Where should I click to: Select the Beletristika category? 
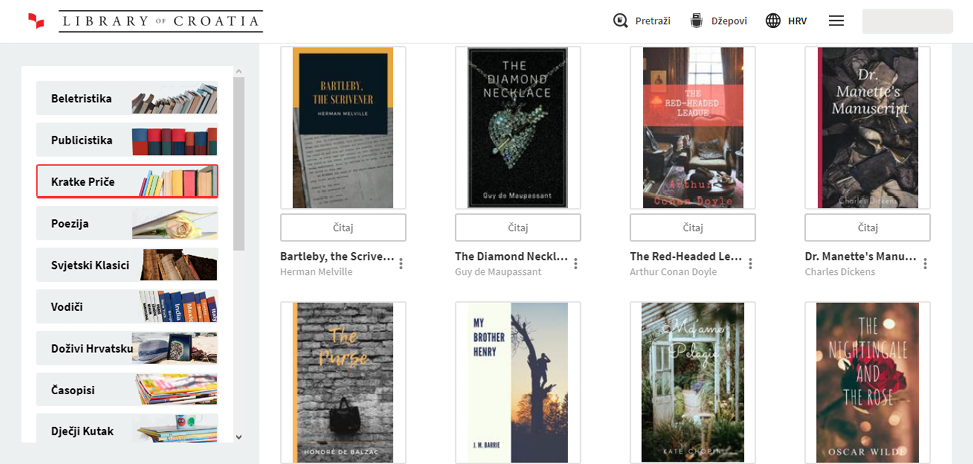[x=127, y=99]
